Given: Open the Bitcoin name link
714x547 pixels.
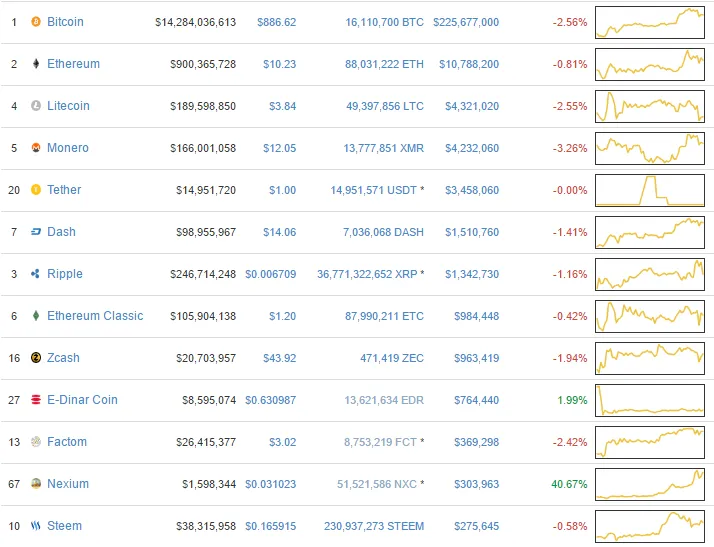Looking at the screenshot, I should point(65,21).
